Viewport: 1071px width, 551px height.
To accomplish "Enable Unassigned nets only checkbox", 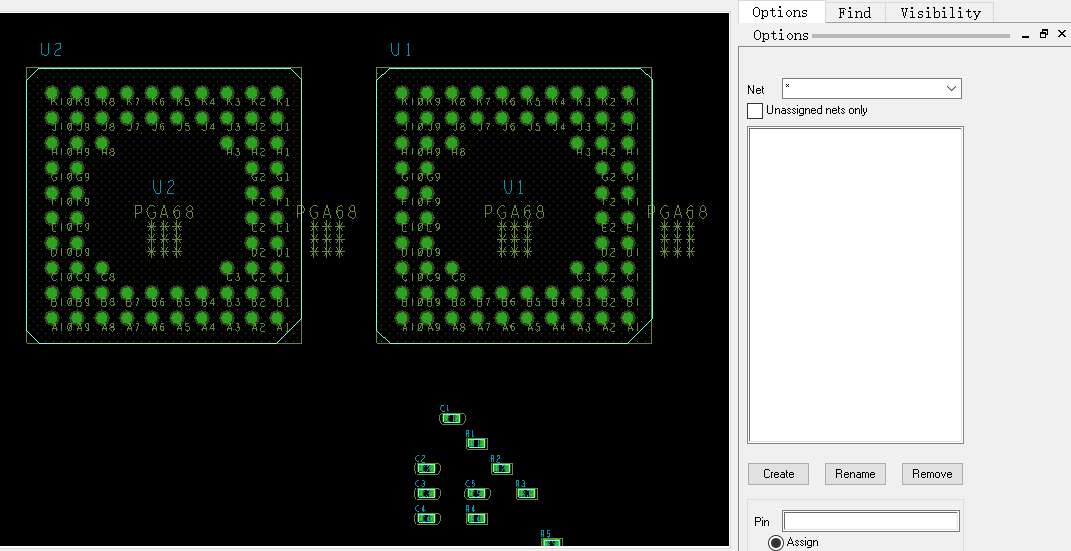I will 756,110.
